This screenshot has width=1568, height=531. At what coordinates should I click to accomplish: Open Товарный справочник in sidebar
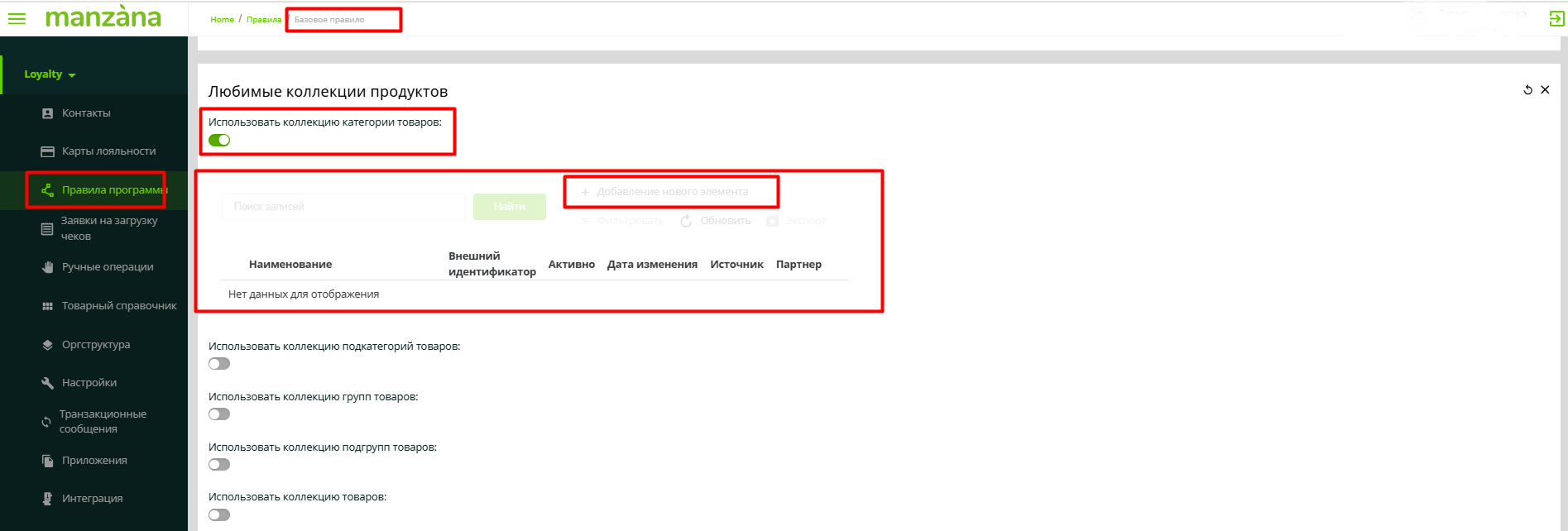coord(119,306)
